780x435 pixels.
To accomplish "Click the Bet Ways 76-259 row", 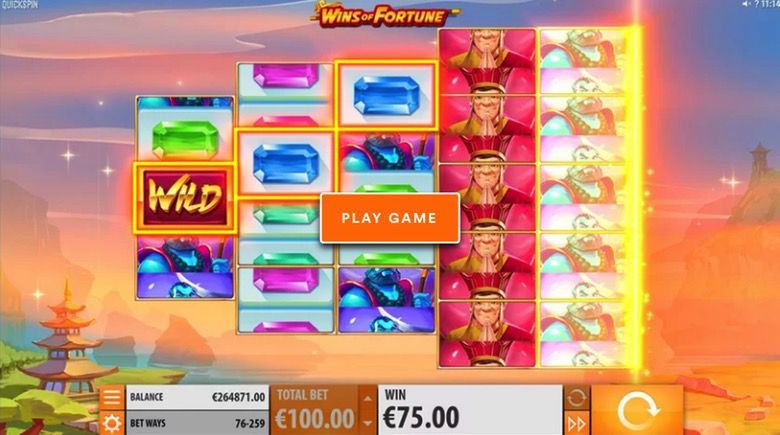I will click(x=197, y=424).
